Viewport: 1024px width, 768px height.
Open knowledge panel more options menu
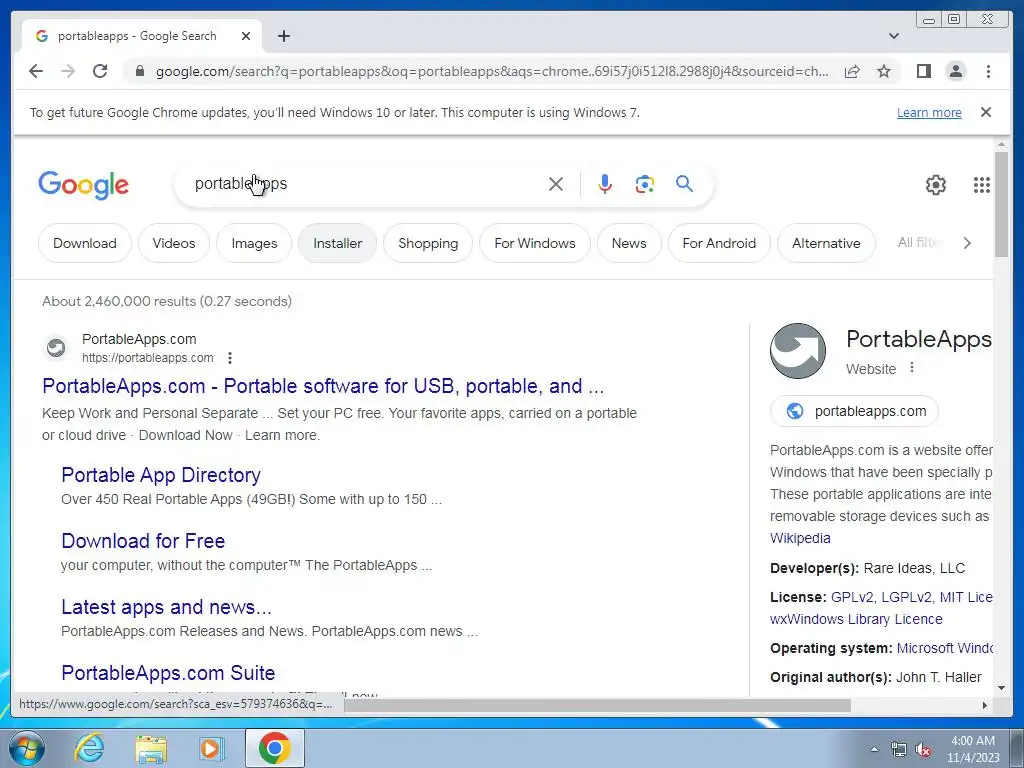click(912, 368)
